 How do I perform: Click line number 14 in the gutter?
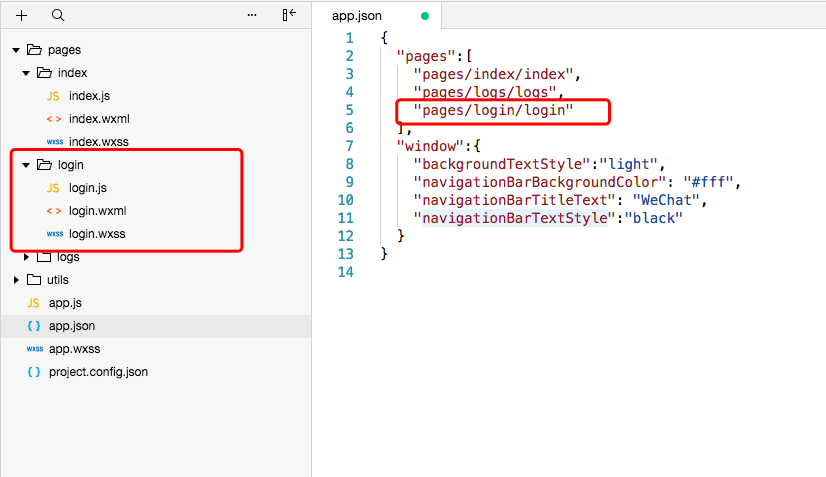[346, 272]
